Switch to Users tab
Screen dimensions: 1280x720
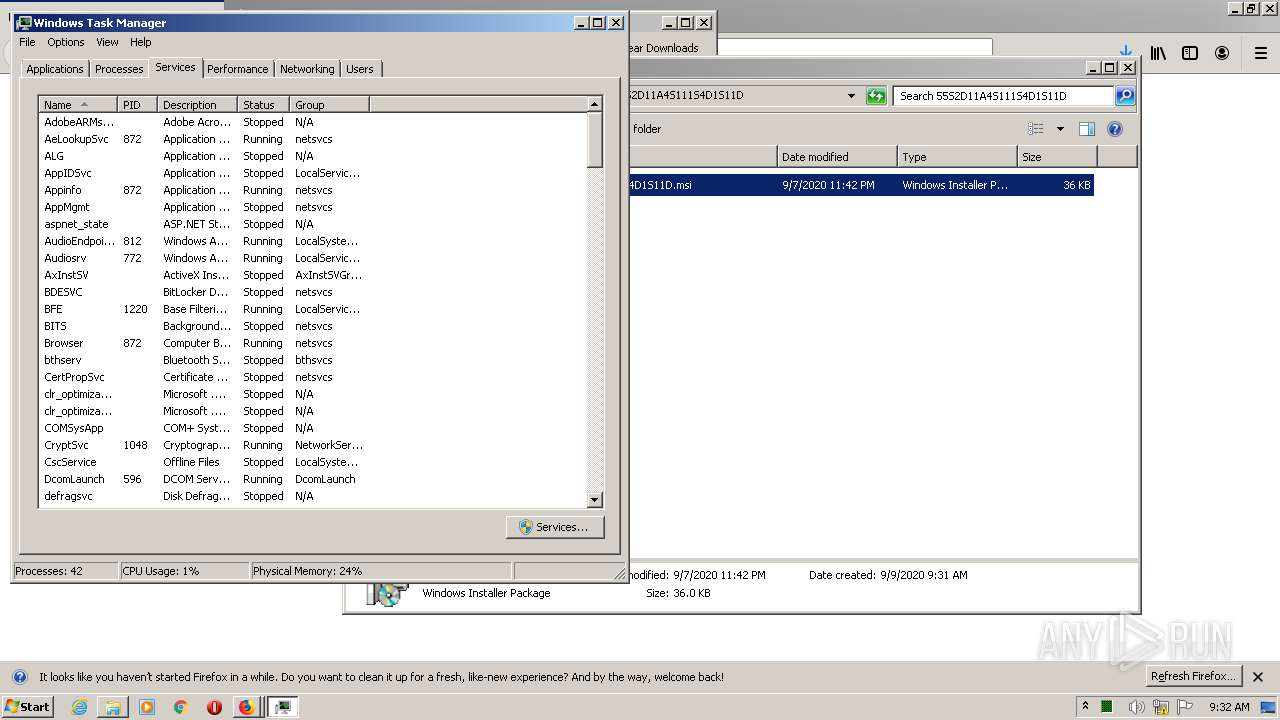[360, 69]
